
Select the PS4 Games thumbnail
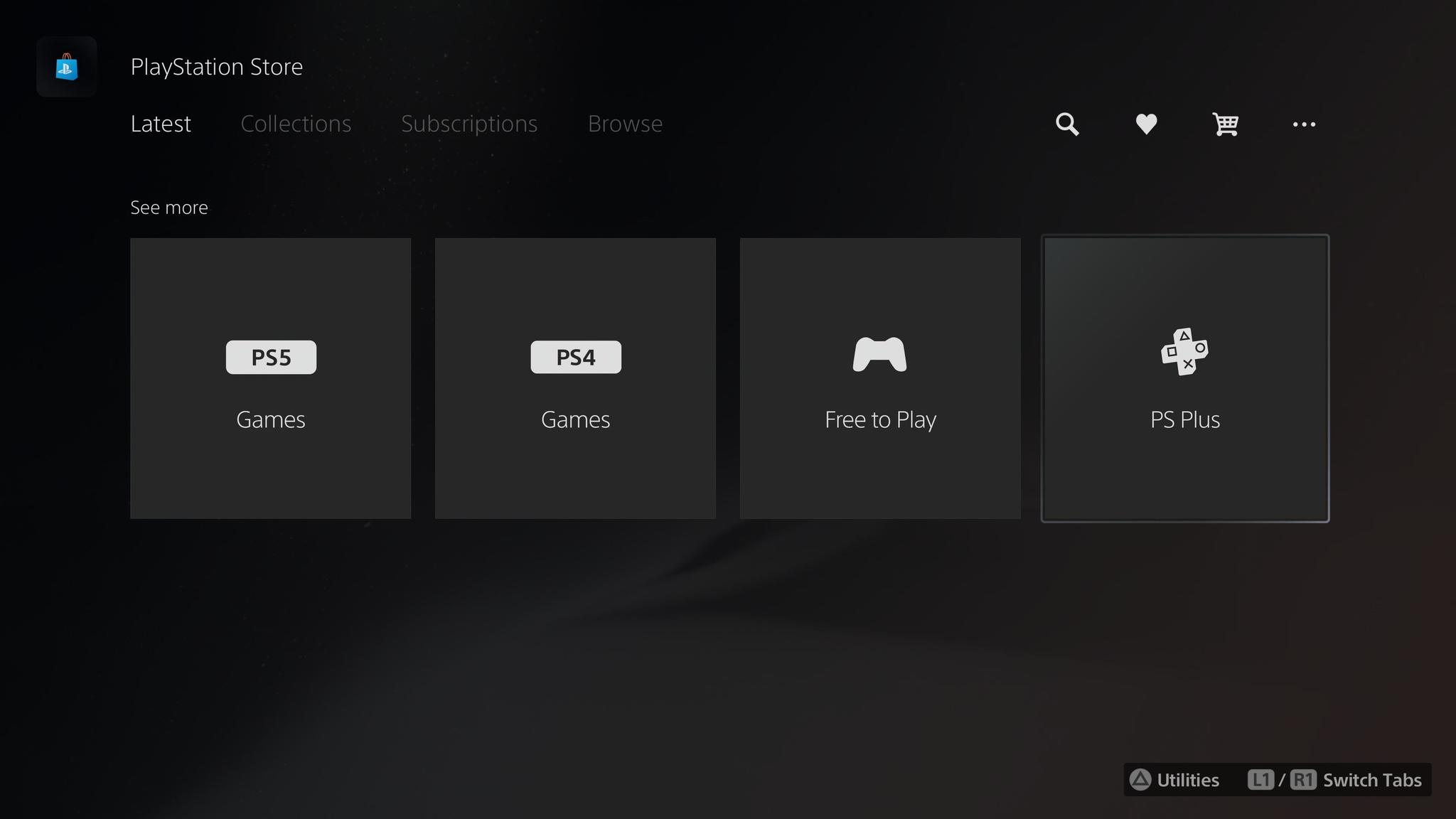tap(575, 378)
